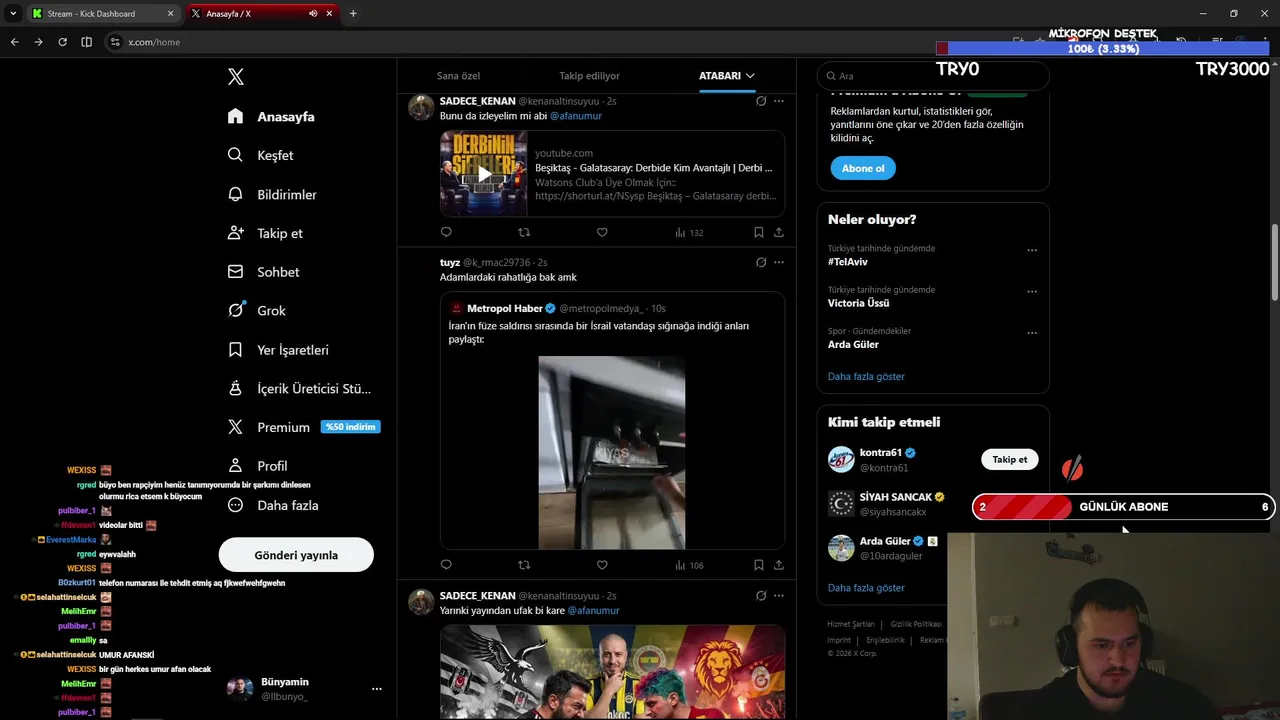1280x720 pixels.
Task: Repost tuyz's post
Action: pyautogui.click(x=524, y=565)
